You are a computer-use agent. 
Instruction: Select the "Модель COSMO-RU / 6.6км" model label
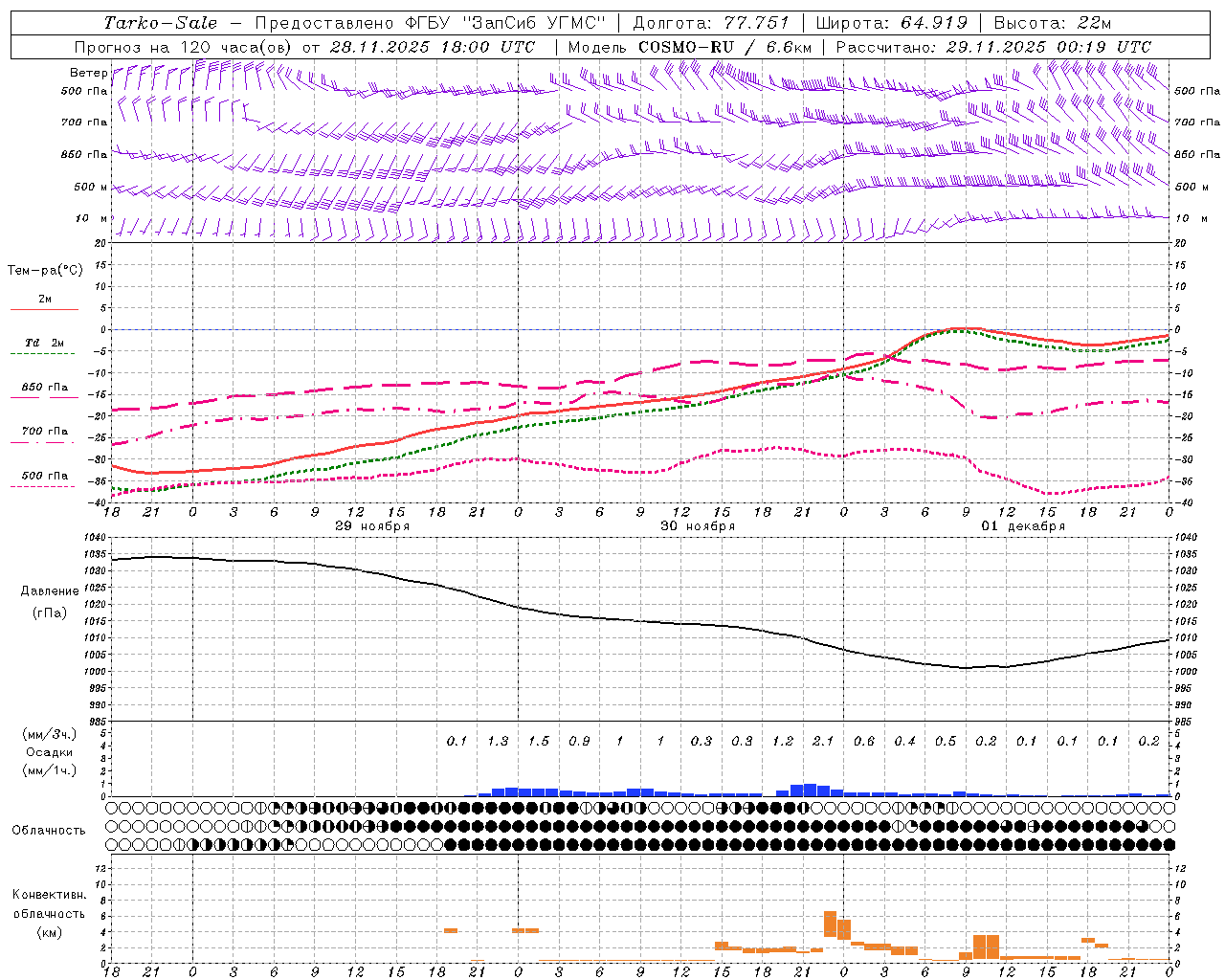(689, 46)
